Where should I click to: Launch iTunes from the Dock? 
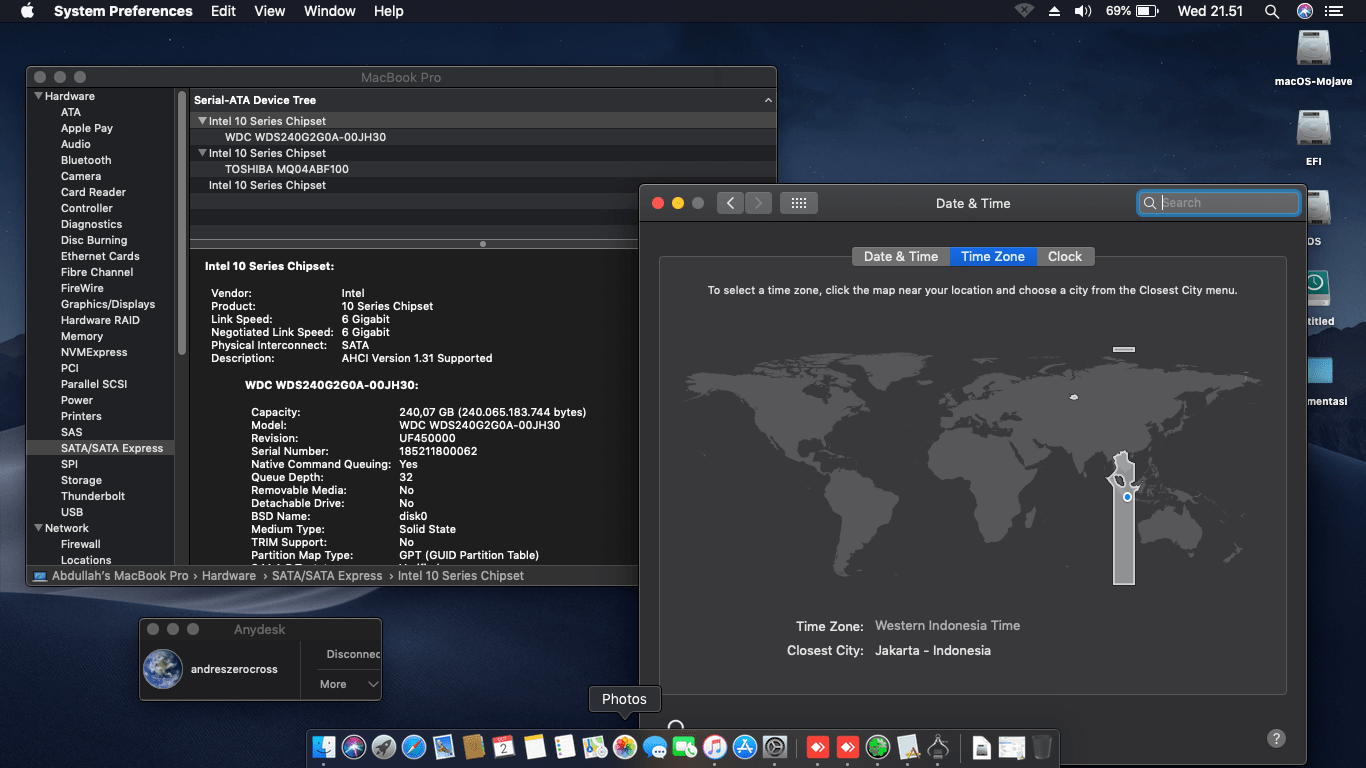[714, 748]
